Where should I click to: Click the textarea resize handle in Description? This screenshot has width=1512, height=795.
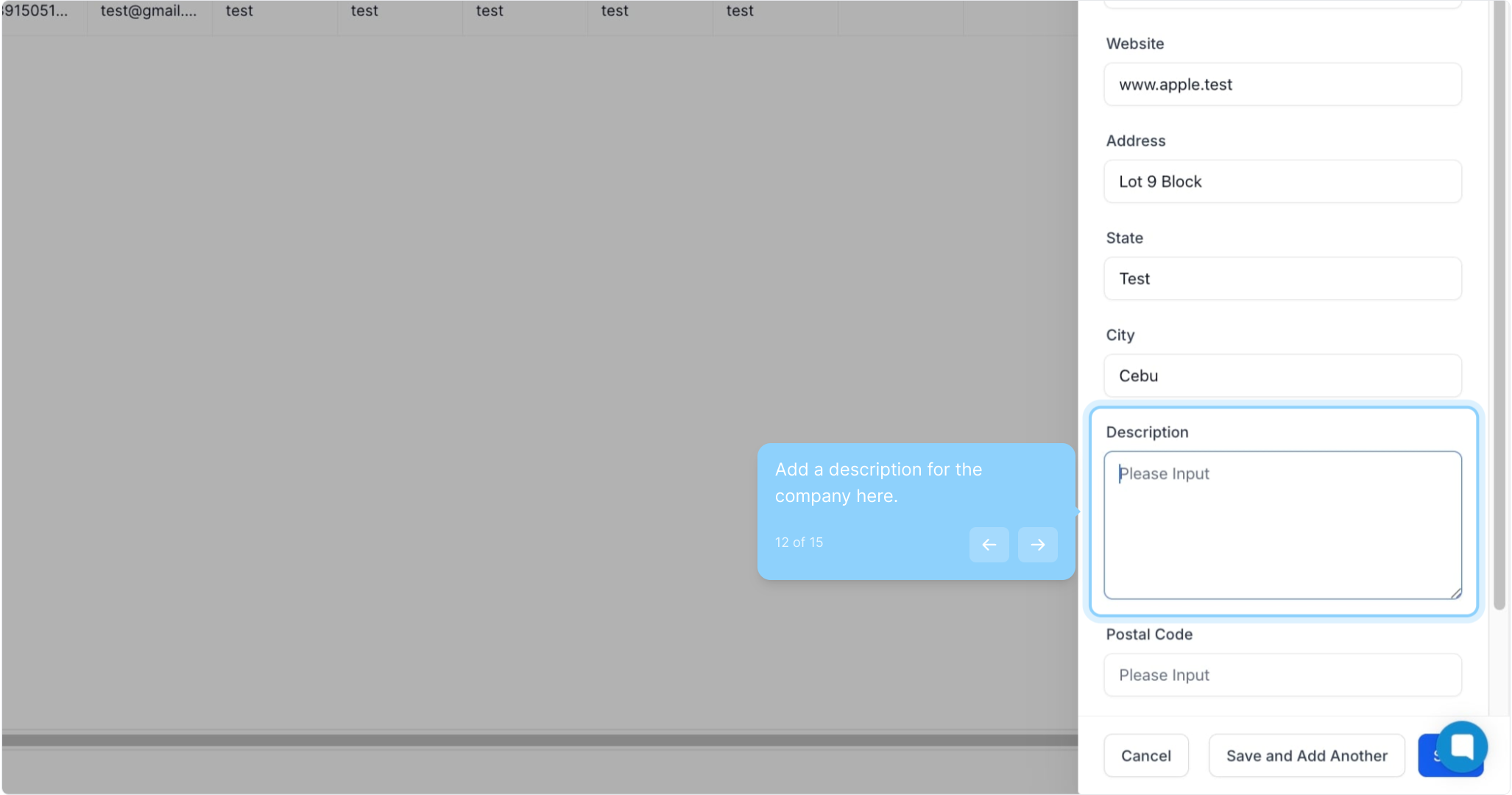pos(1455,593)
